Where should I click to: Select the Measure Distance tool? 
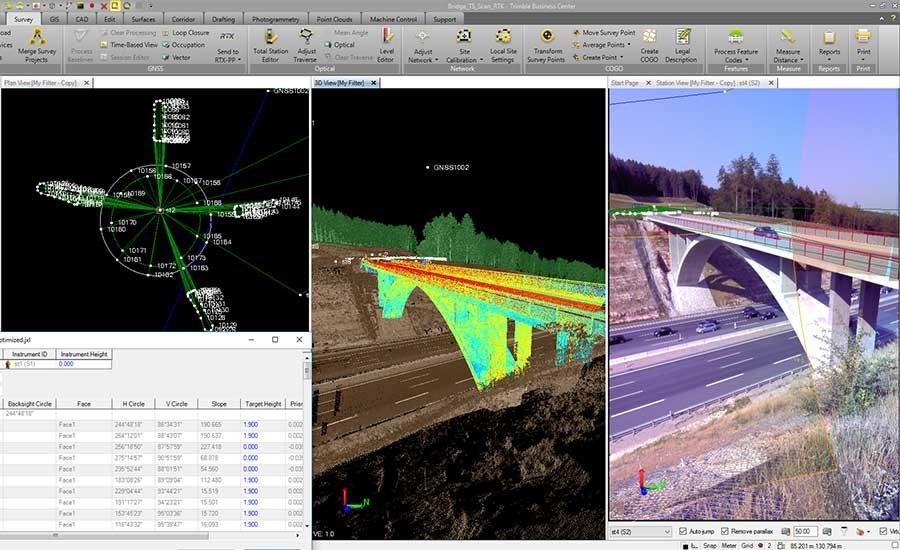pos(788,46)
